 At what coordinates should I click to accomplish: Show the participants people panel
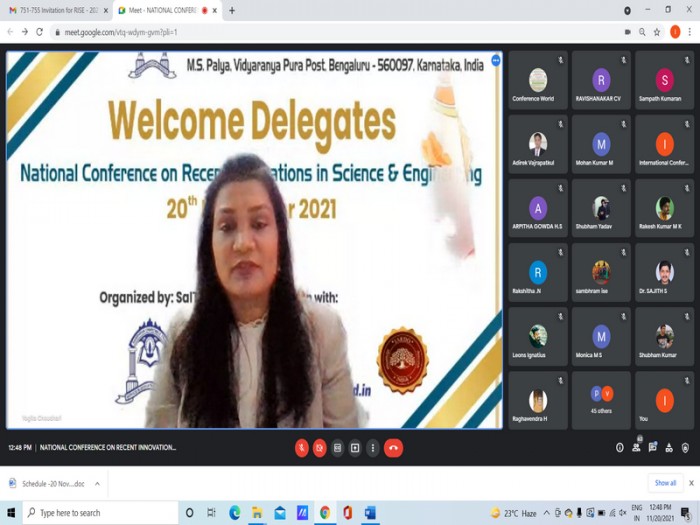tap(636, 447)
